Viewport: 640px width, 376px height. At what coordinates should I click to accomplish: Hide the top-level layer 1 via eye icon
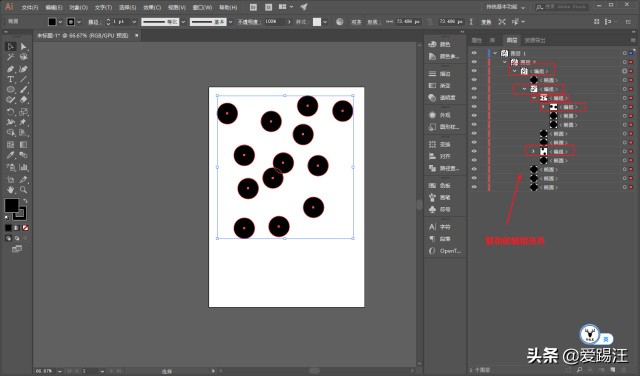click(474, 53)
